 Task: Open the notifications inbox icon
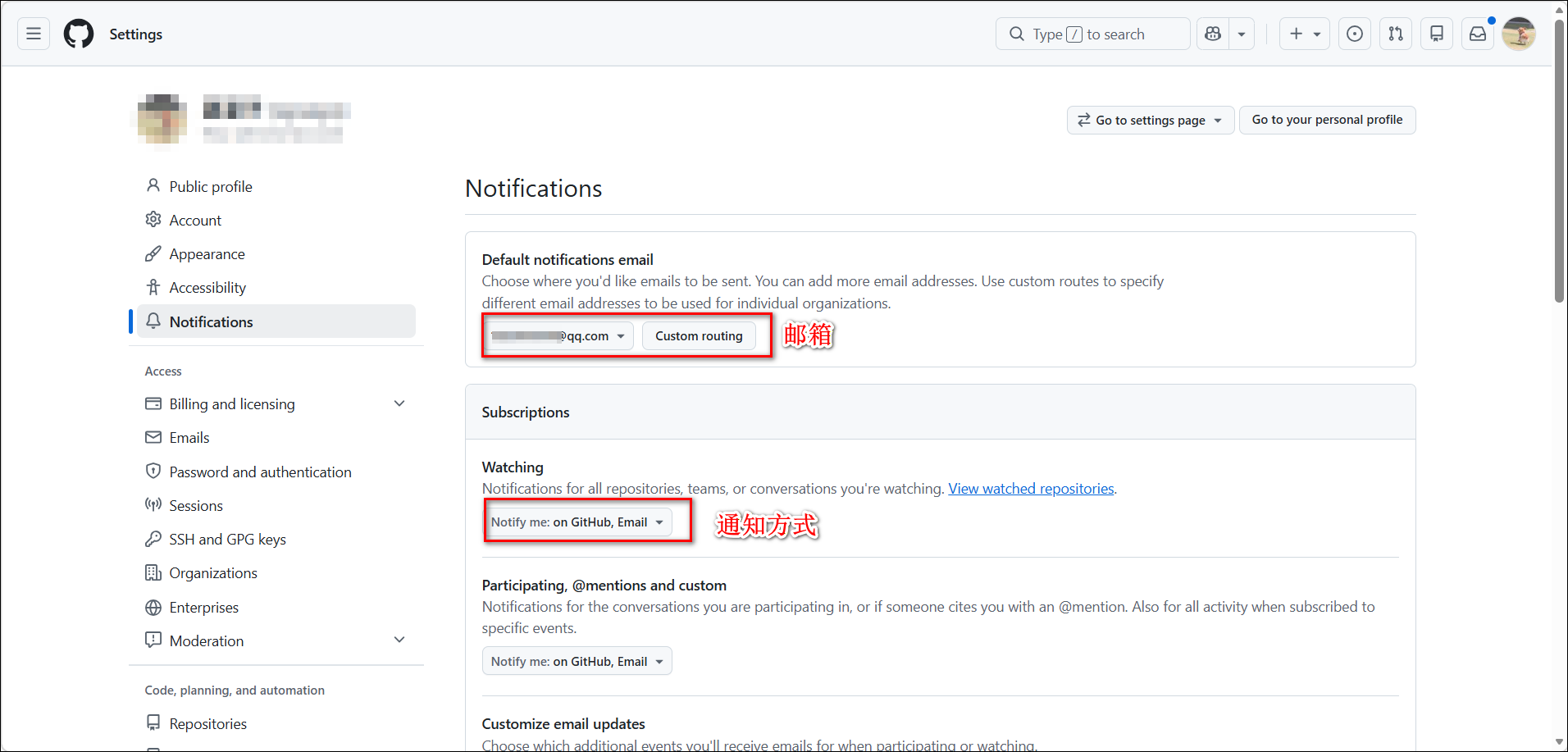tap(1478, 34)
